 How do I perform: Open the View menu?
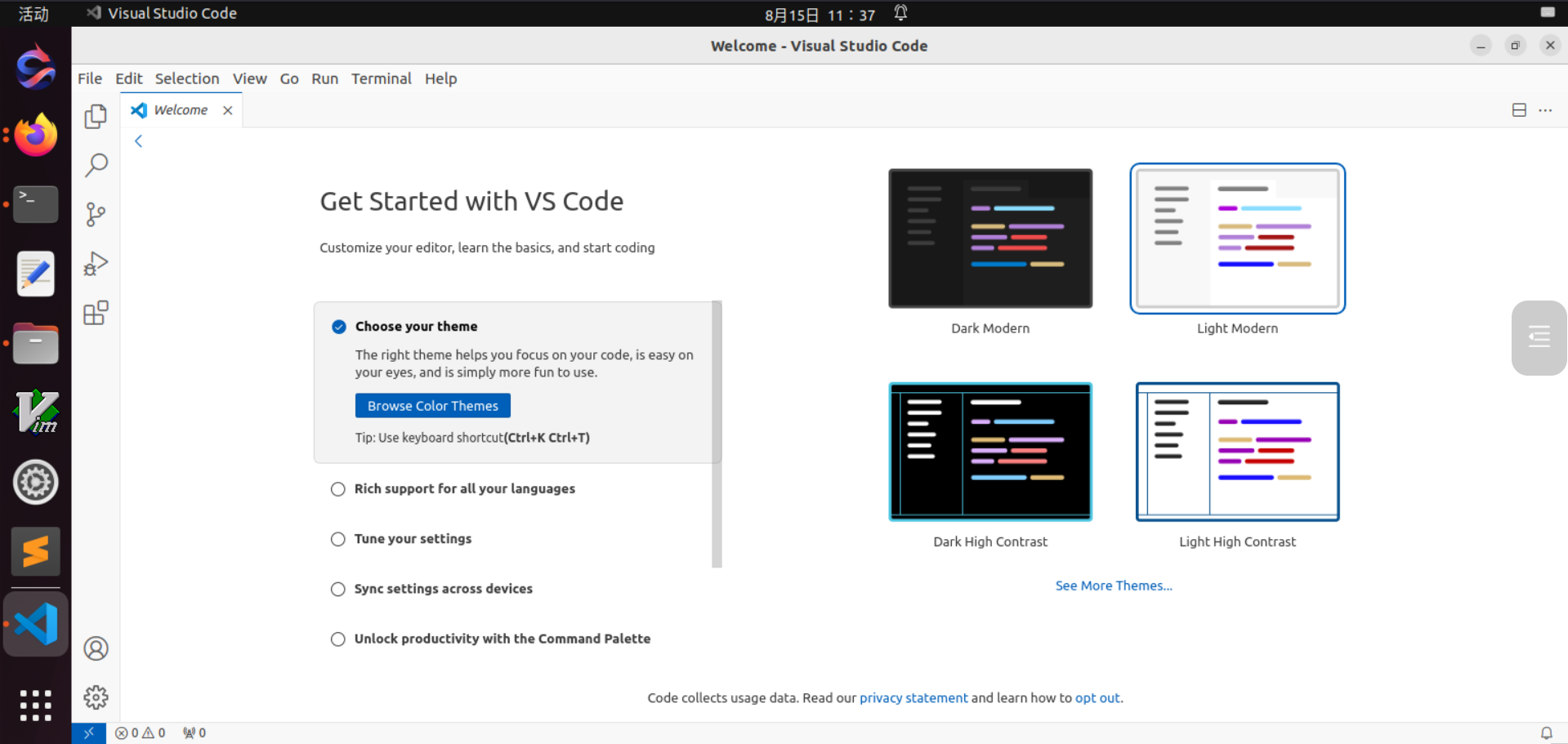pos(249,78)
